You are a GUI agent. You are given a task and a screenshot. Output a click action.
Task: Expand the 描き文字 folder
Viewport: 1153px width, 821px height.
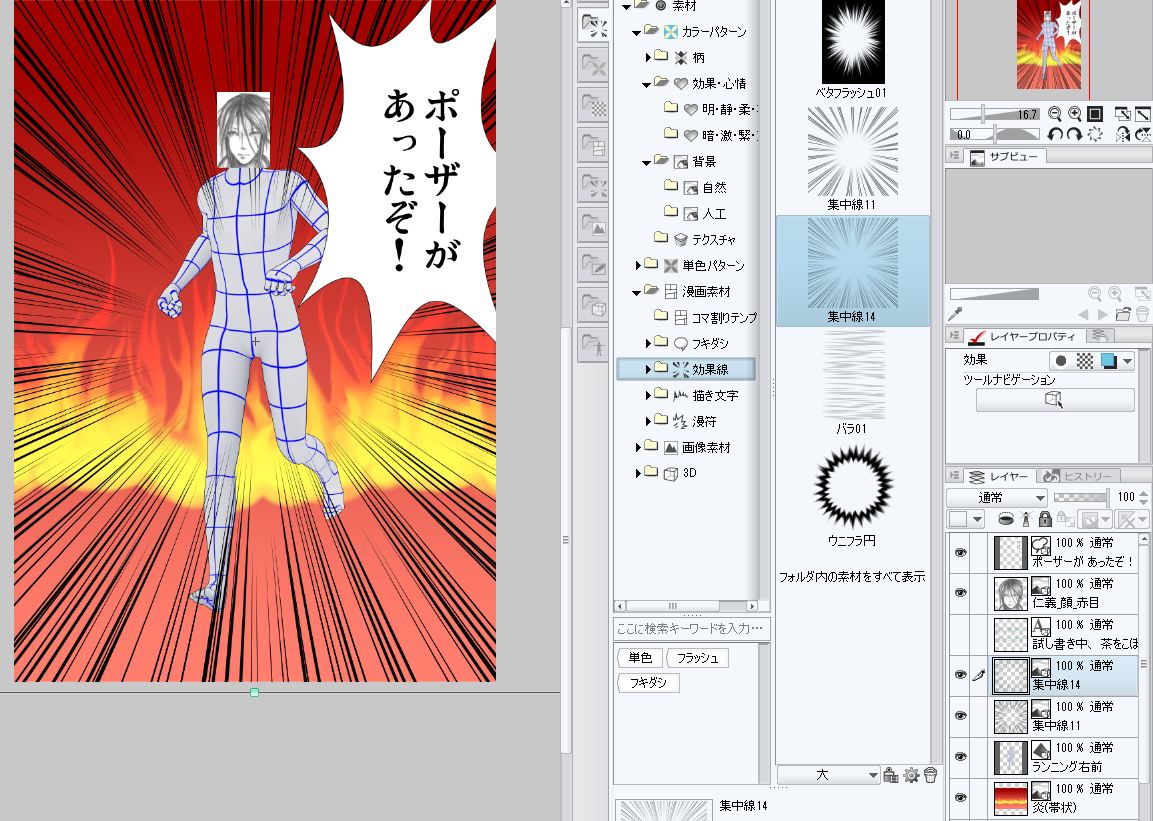pos(648,395)
